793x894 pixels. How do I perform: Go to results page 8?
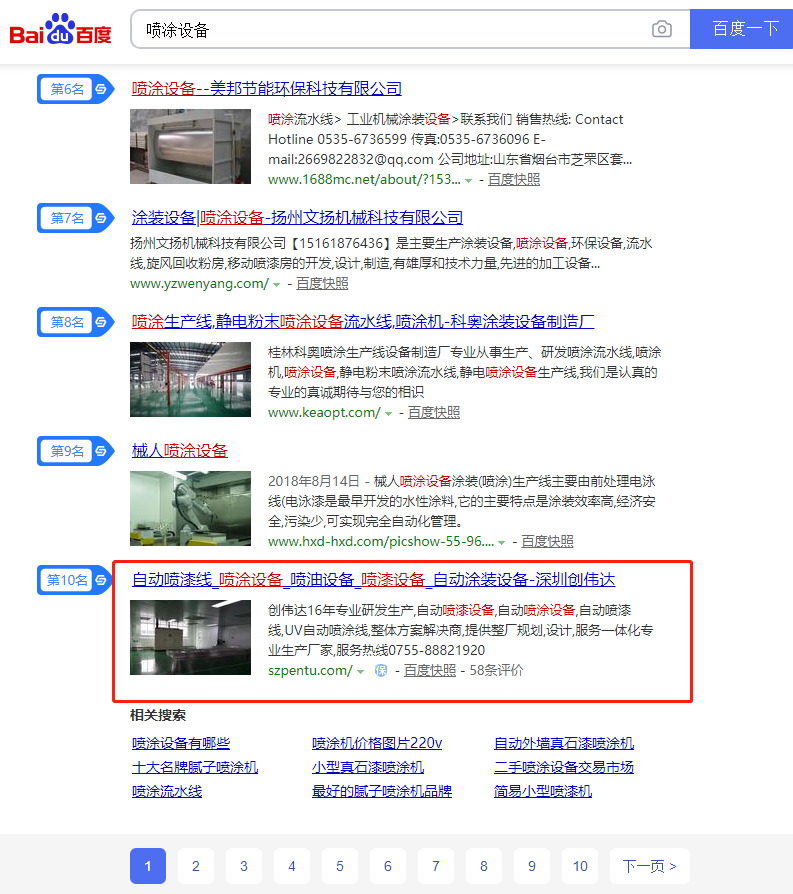pos(484,866)
